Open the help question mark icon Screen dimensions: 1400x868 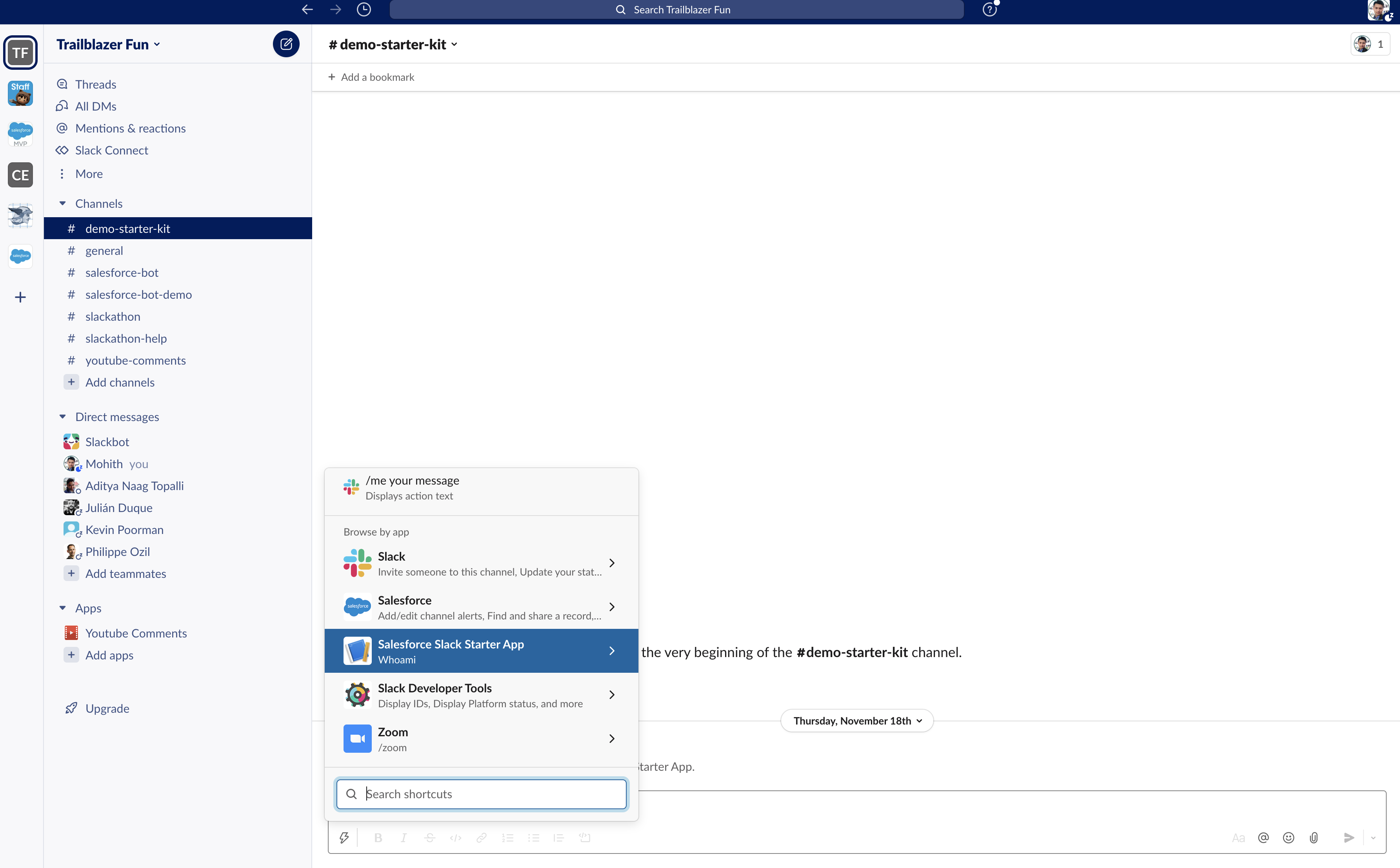989,10
